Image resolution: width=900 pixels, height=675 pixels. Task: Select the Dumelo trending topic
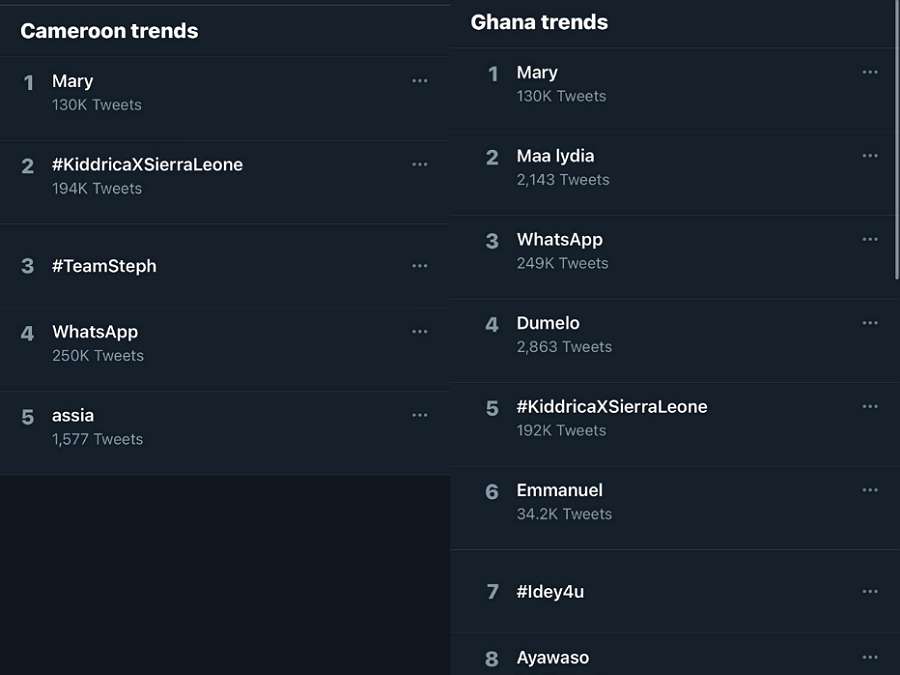click(x=548, y=323)
